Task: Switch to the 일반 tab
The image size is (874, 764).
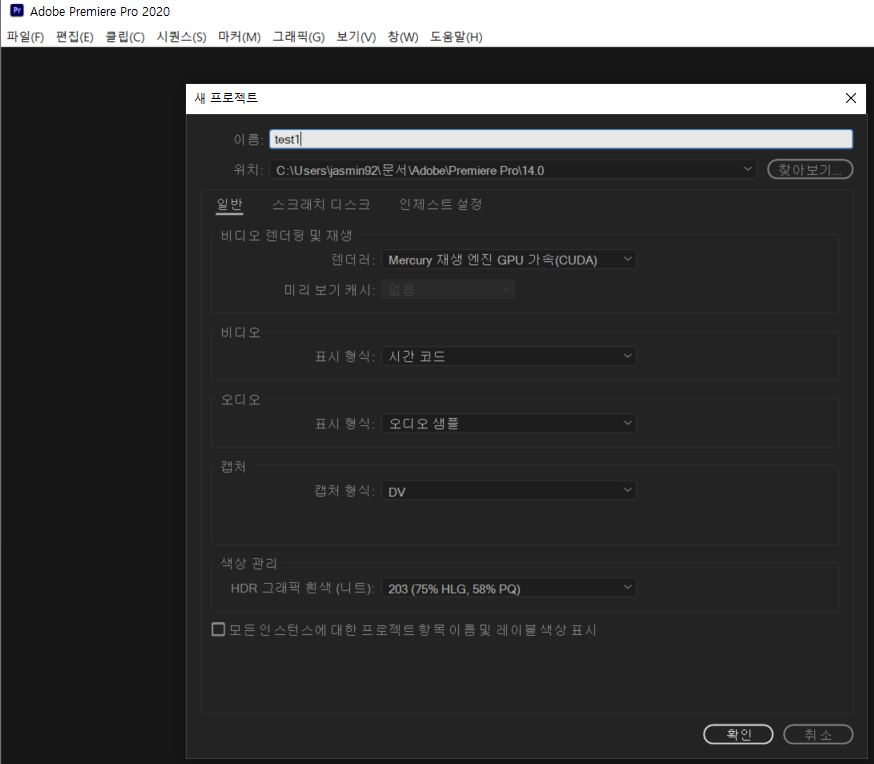Action: click(x=230, y=205)
